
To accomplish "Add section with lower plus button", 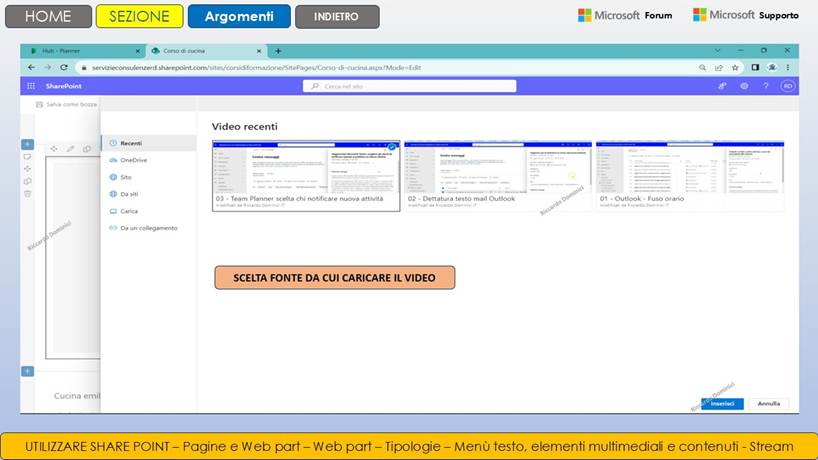I will pyautogui.click(x=28, y=371).
